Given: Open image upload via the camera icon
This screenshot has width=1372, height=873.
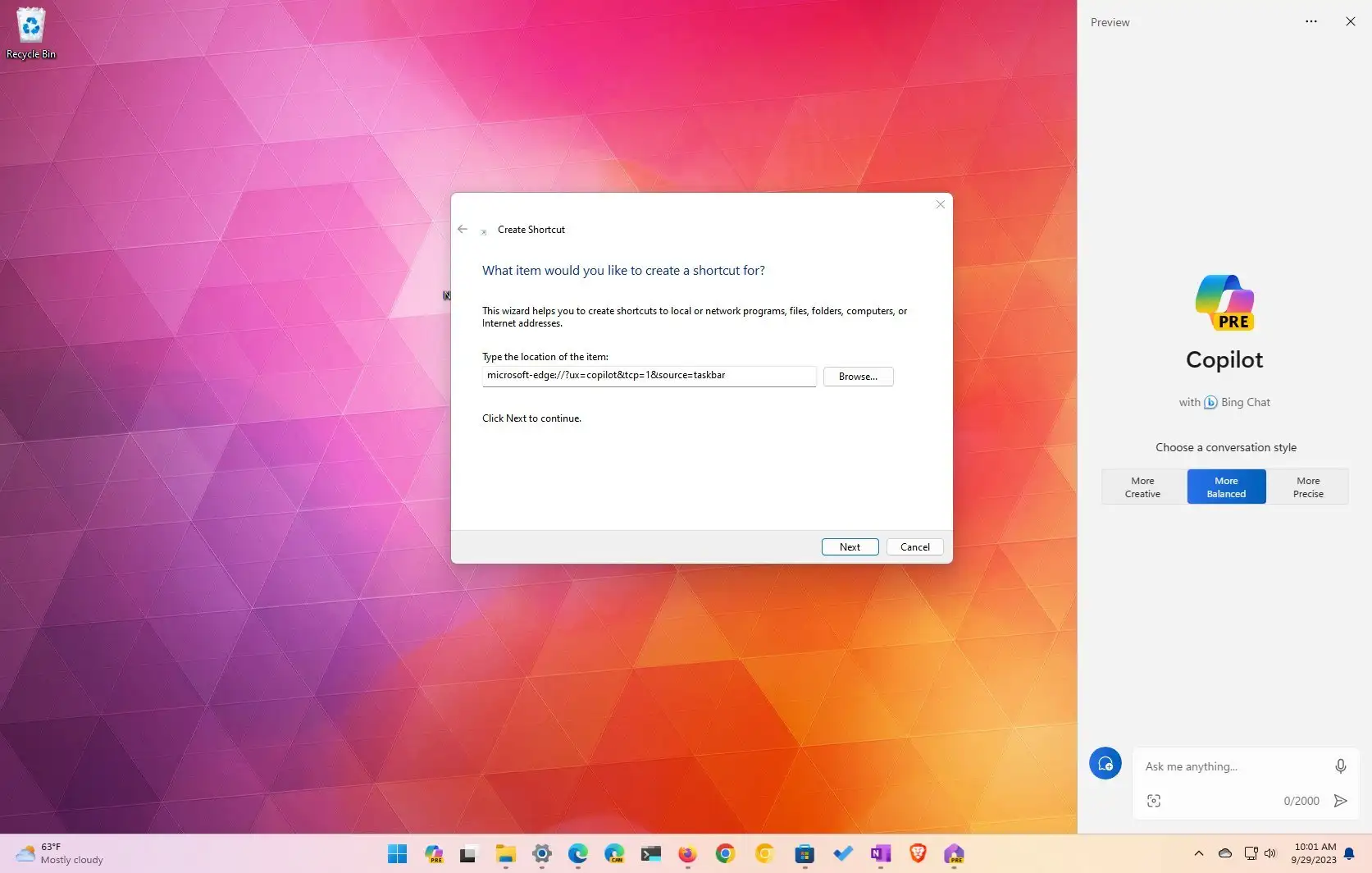Looking at the screenshot, I should click(1154, 800).
